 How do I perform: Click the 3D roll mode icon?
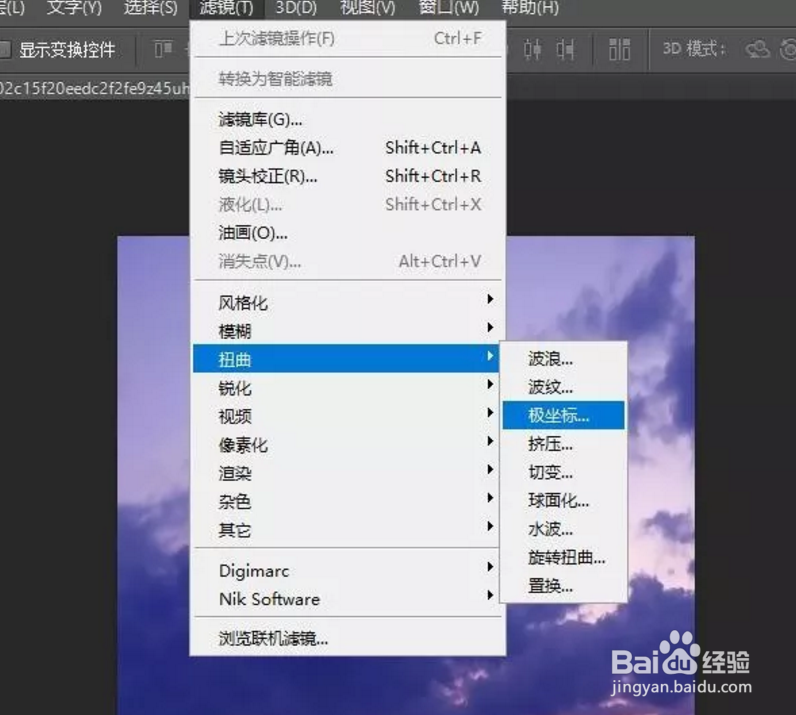[788, 50]
